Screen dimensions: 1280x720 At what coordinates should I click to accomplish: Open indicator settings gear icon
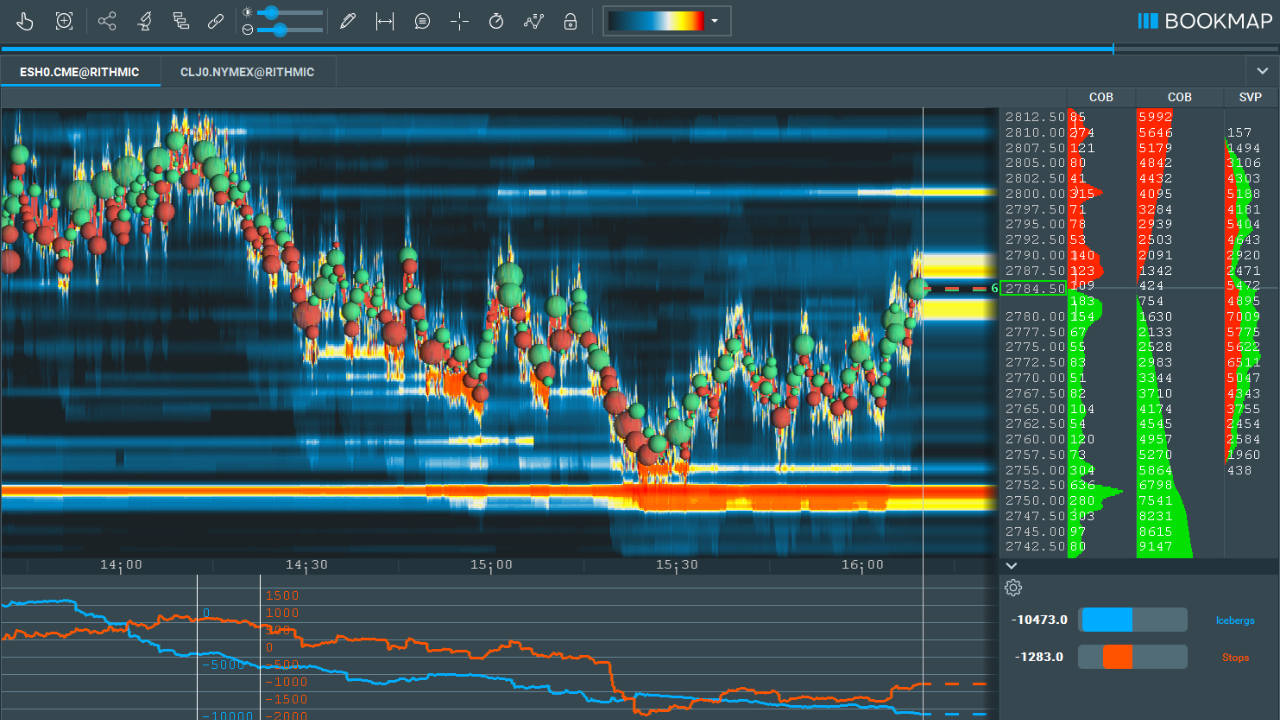click(x=1013, y=588)
